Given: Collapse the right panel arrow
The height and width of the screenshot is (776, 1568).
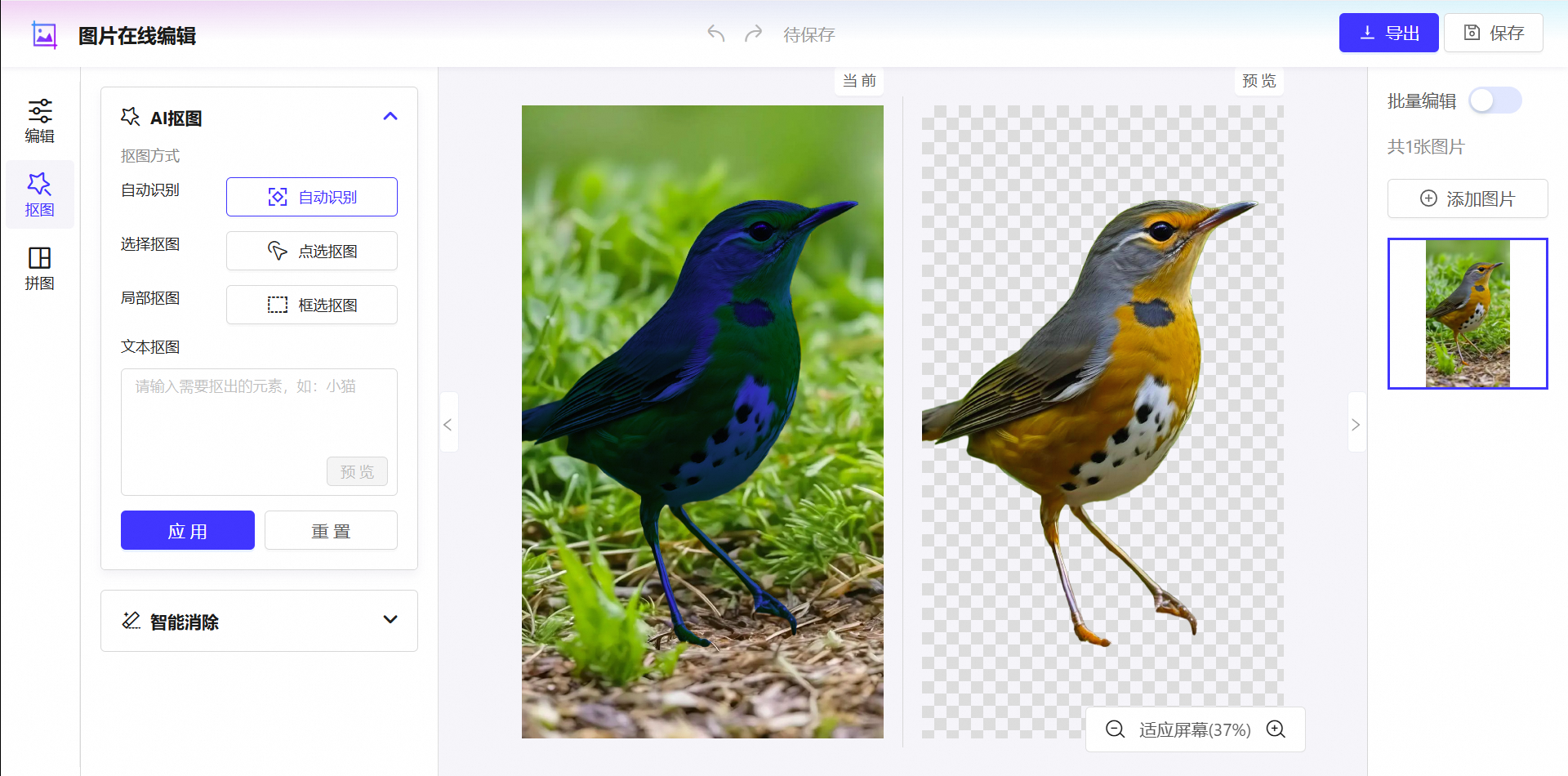Looking at the screenshot, I should click(1356, 424).
